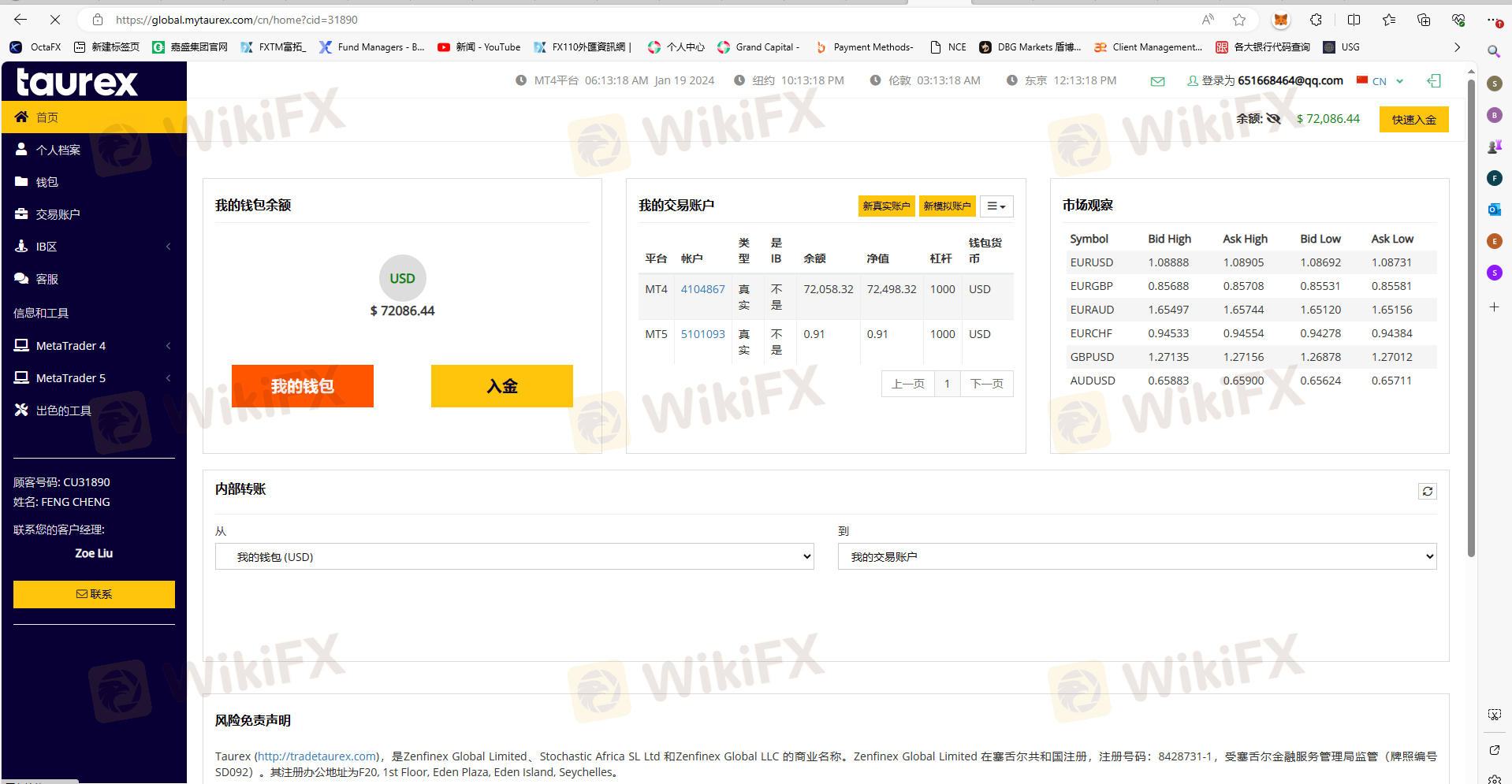
Task: Click the 入金 deposit button
Action: tap(501, 386)
